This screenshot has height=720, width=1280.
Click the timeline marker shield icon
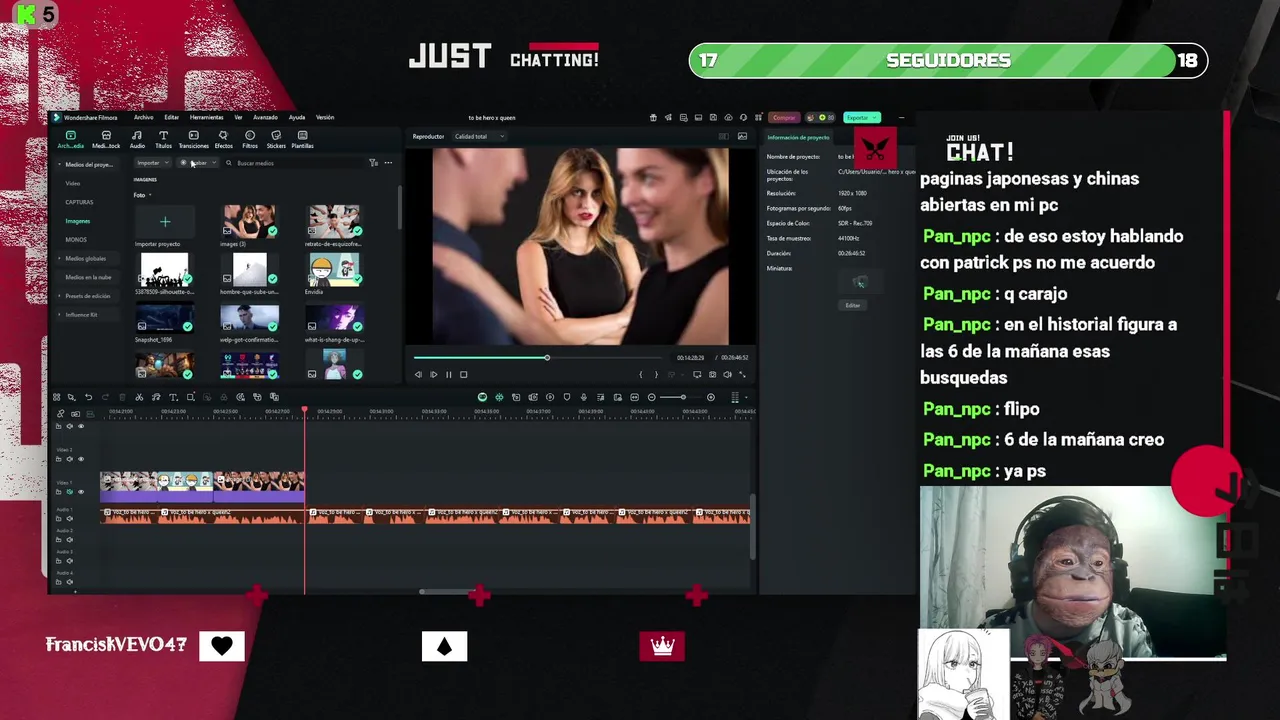point(567,397)
